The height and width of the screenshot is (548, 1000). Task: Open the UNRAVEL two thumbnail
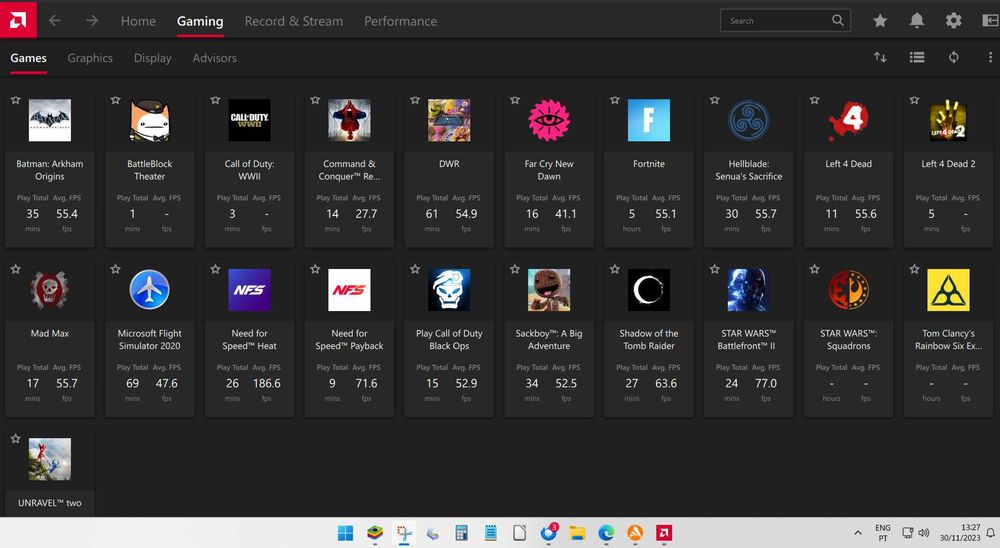tap(50, 459)
